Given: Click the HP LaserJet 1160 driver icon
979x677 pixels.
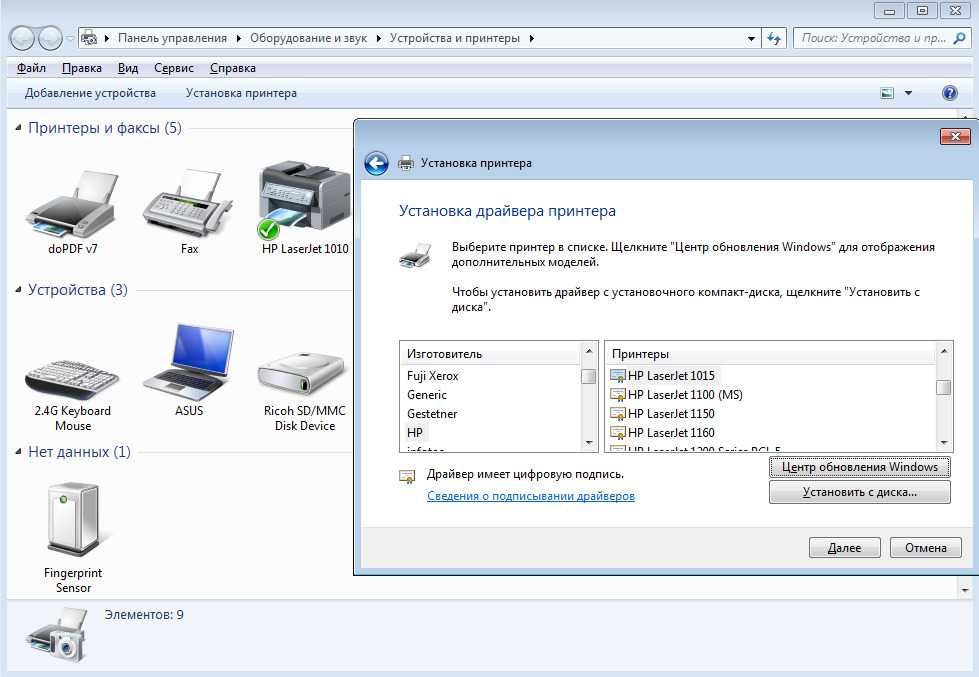Looking at the screenshot, I should tap(617, 432).
